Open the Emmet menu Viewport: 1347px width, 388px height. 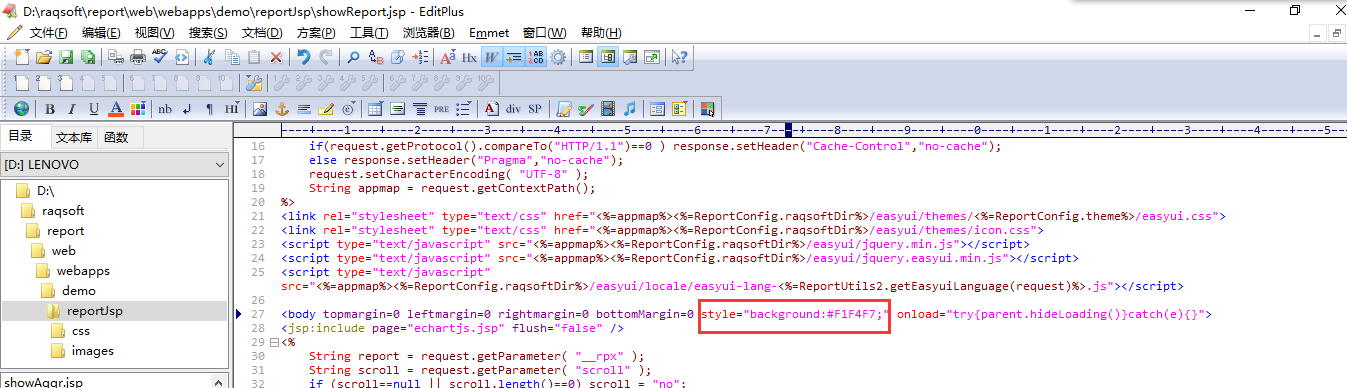click(489, 32)
